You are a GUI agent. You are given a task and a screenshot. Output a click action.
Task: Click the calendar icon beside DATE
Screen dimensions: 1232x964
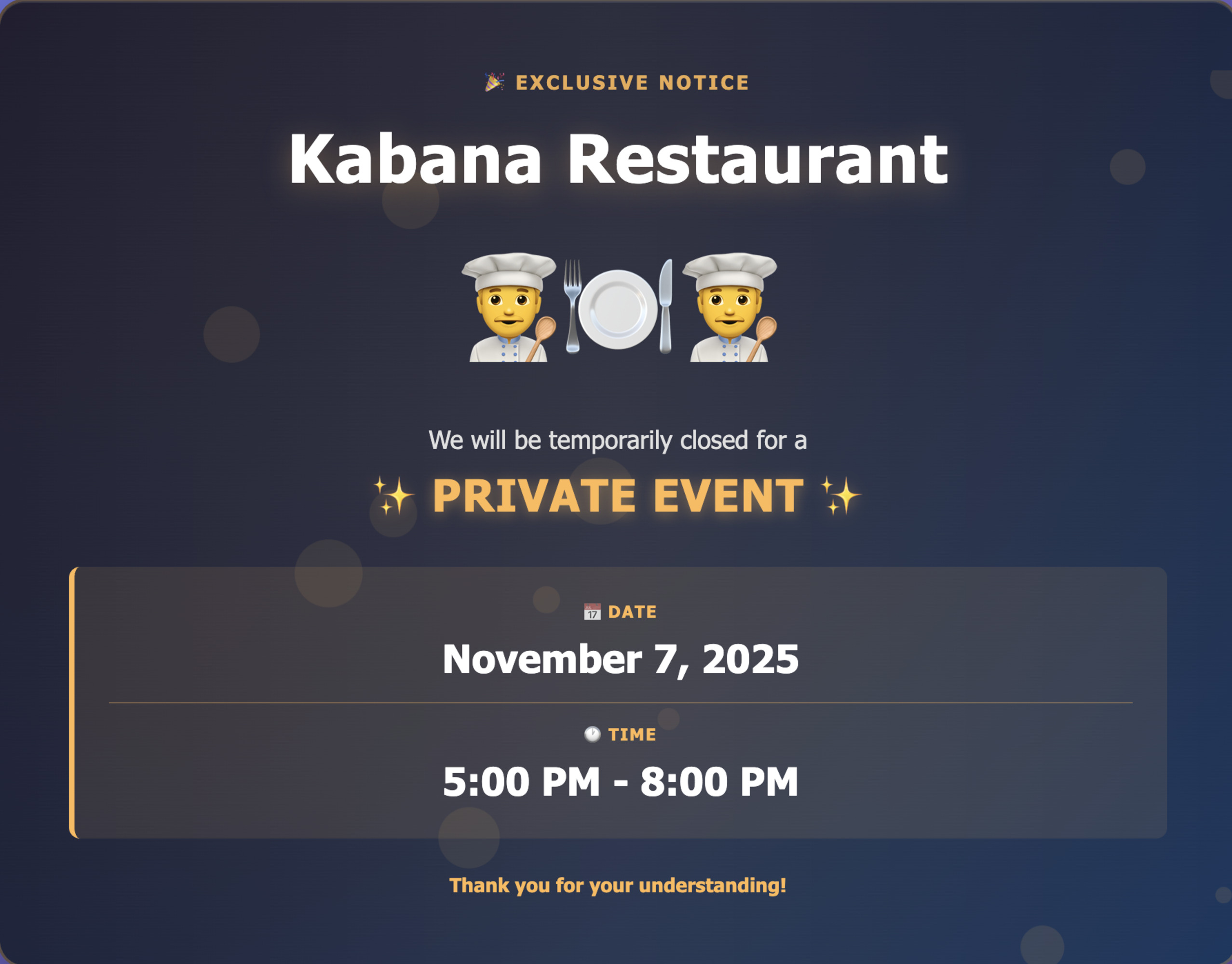tap(592, 612)
